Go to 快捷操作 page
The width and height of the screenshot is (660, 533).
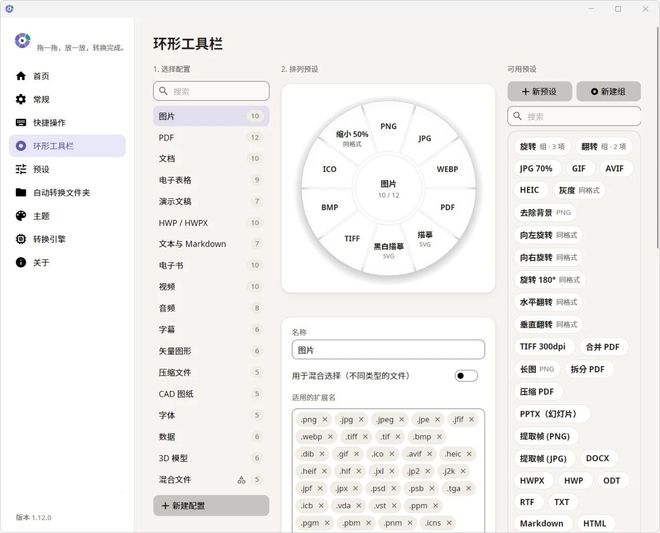[67, 123]
